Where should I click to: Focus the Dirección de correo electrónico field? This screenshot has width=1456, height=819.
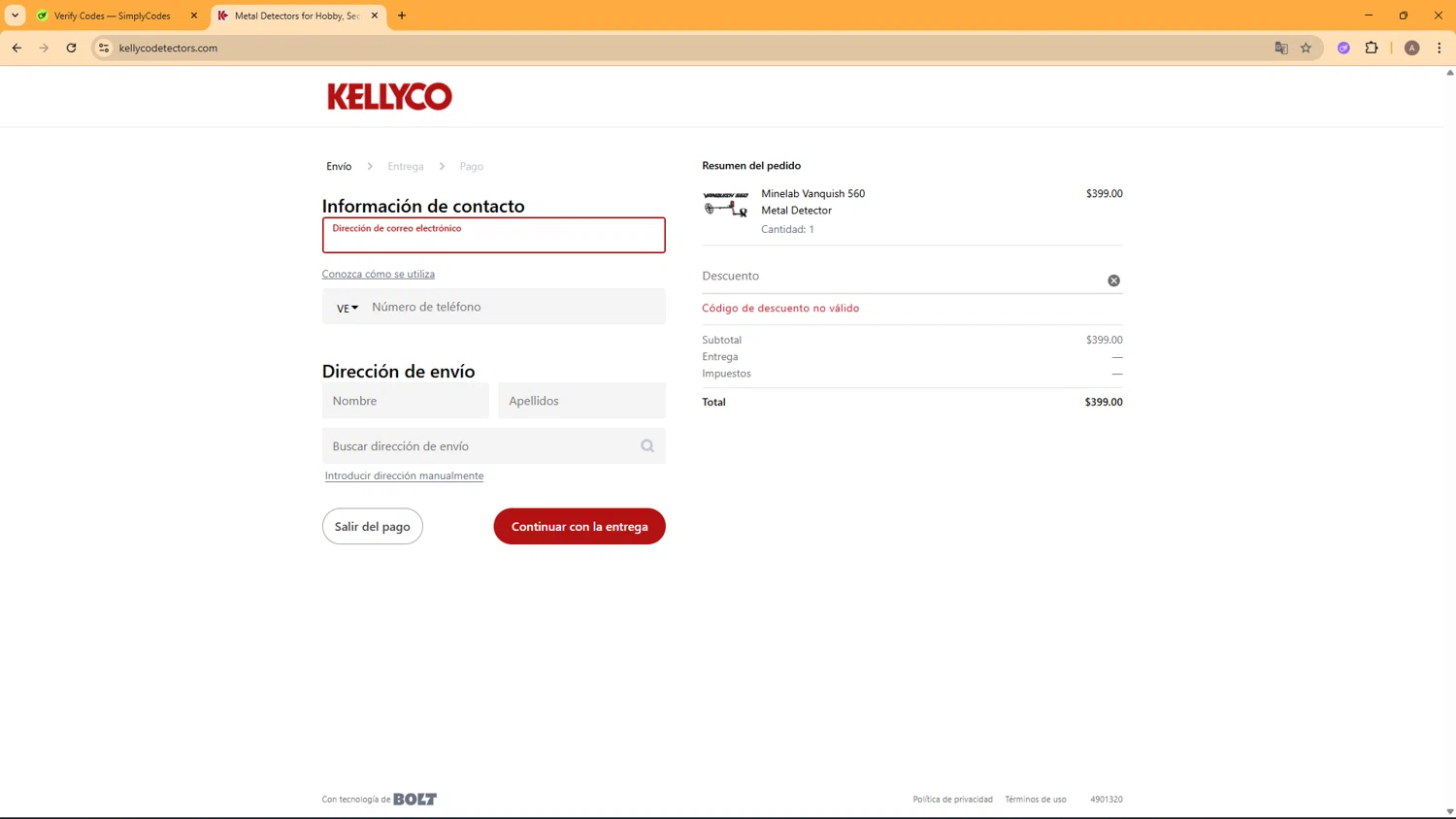[x=494, y=235]
